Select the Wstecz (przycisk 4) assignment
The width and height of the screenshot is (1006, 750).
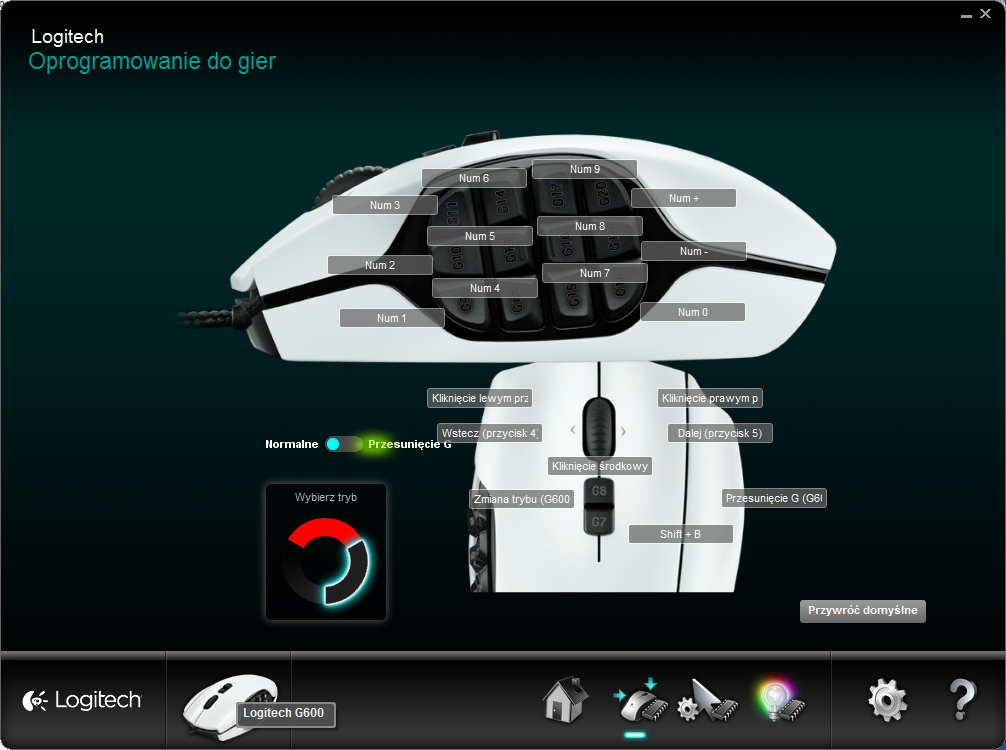(x=489, y=433)
